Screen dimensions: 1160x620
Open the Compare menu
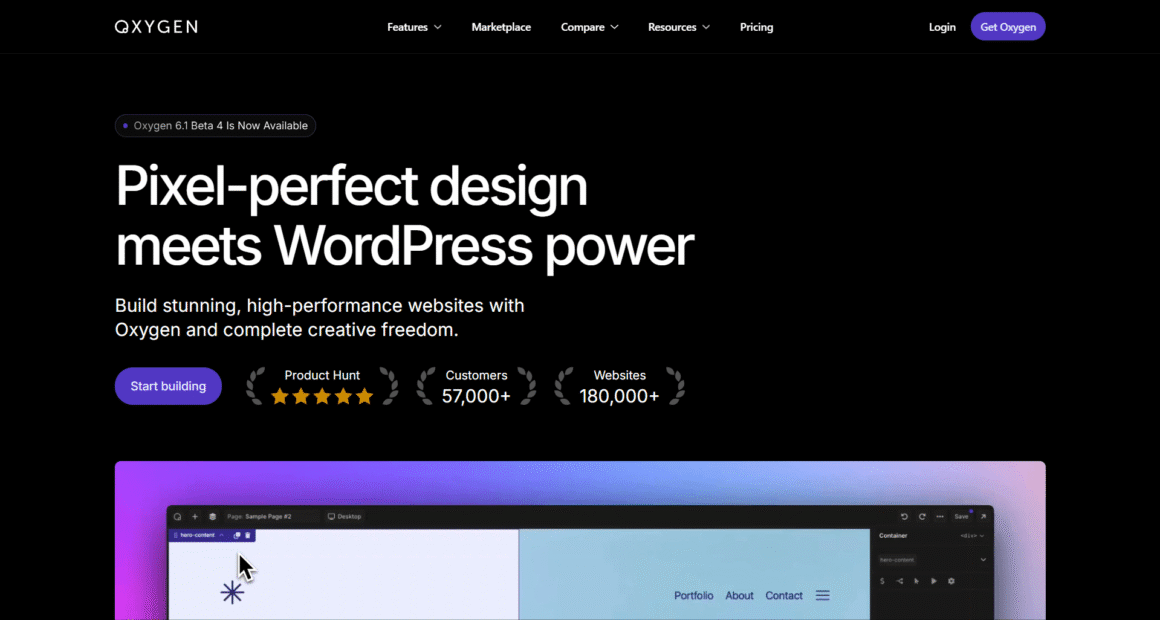[590, 27]
